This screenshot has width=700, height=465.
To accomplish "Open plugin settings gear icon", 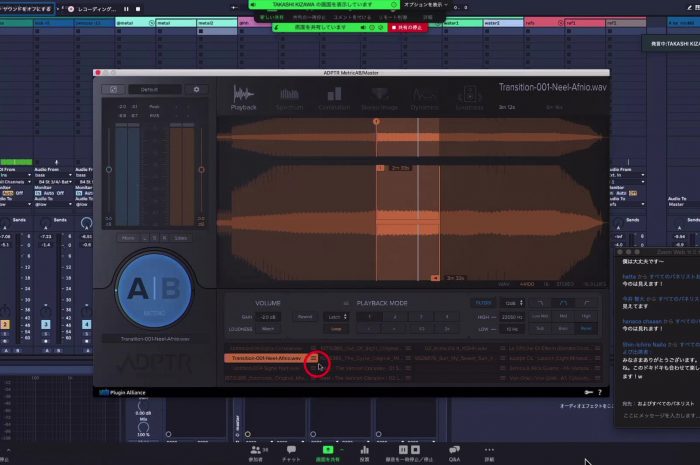I will tap(196, 90).
